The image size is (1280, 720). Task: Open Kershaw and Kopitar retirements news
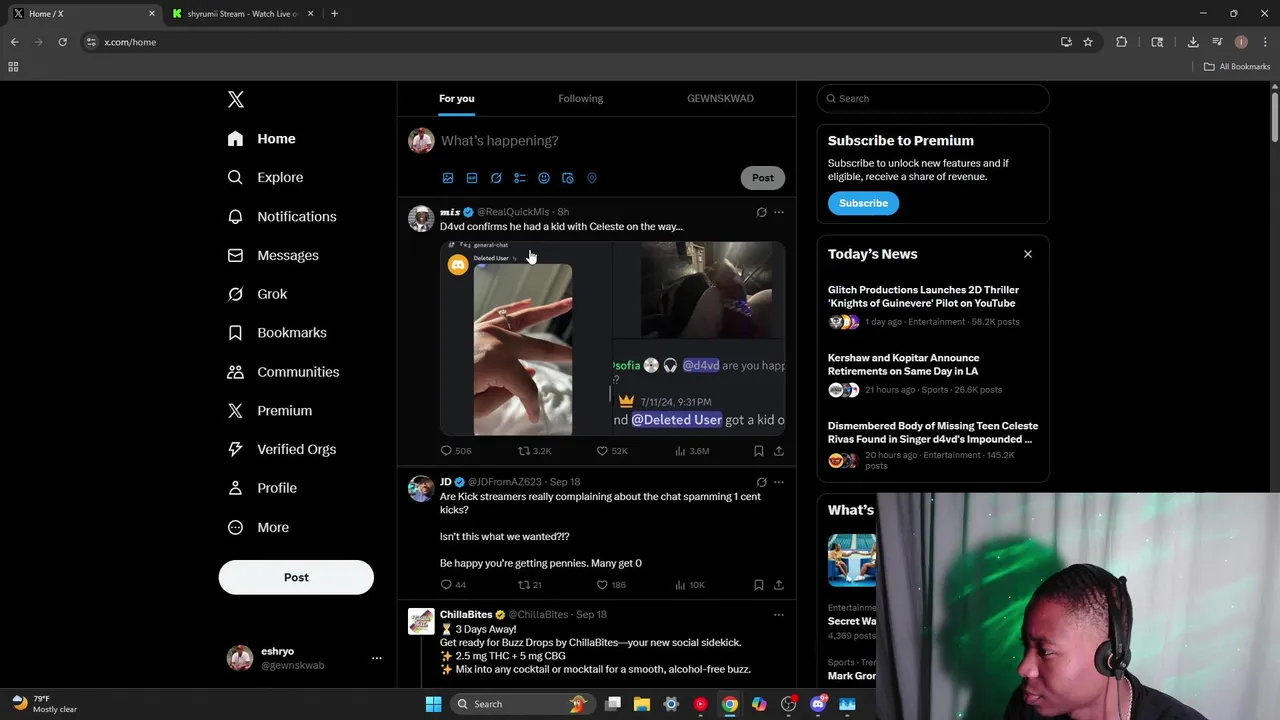[x=933, y=375]
